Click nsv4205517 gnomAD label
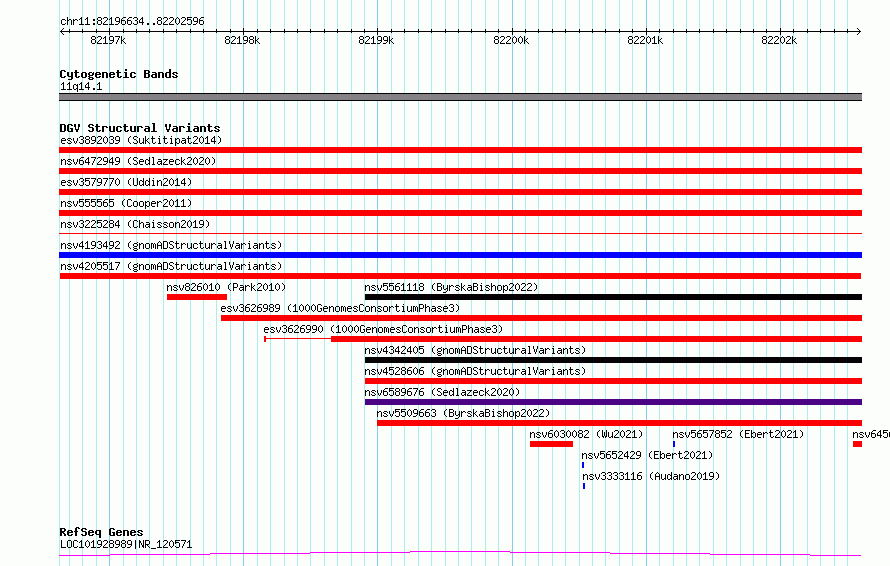Viewport: 890px width, 566px height. (171, 266)
